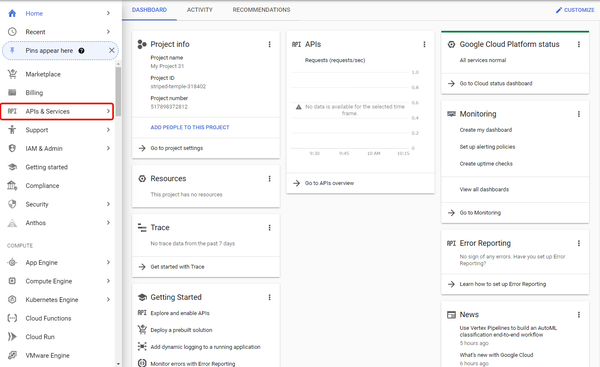
Task: Click help icon beside Pins appear here
Action: click(81, 51)
